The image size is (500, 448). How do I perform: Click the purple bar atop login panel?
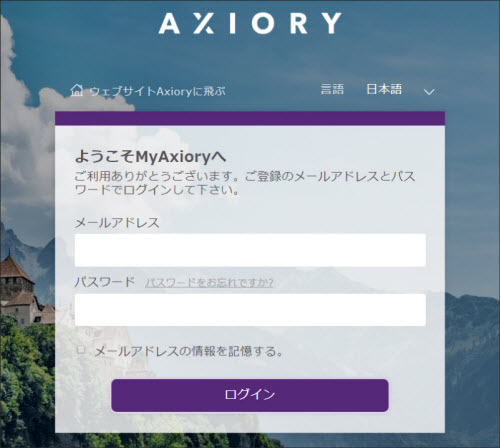pyautogui.click(x=250, y=118)
